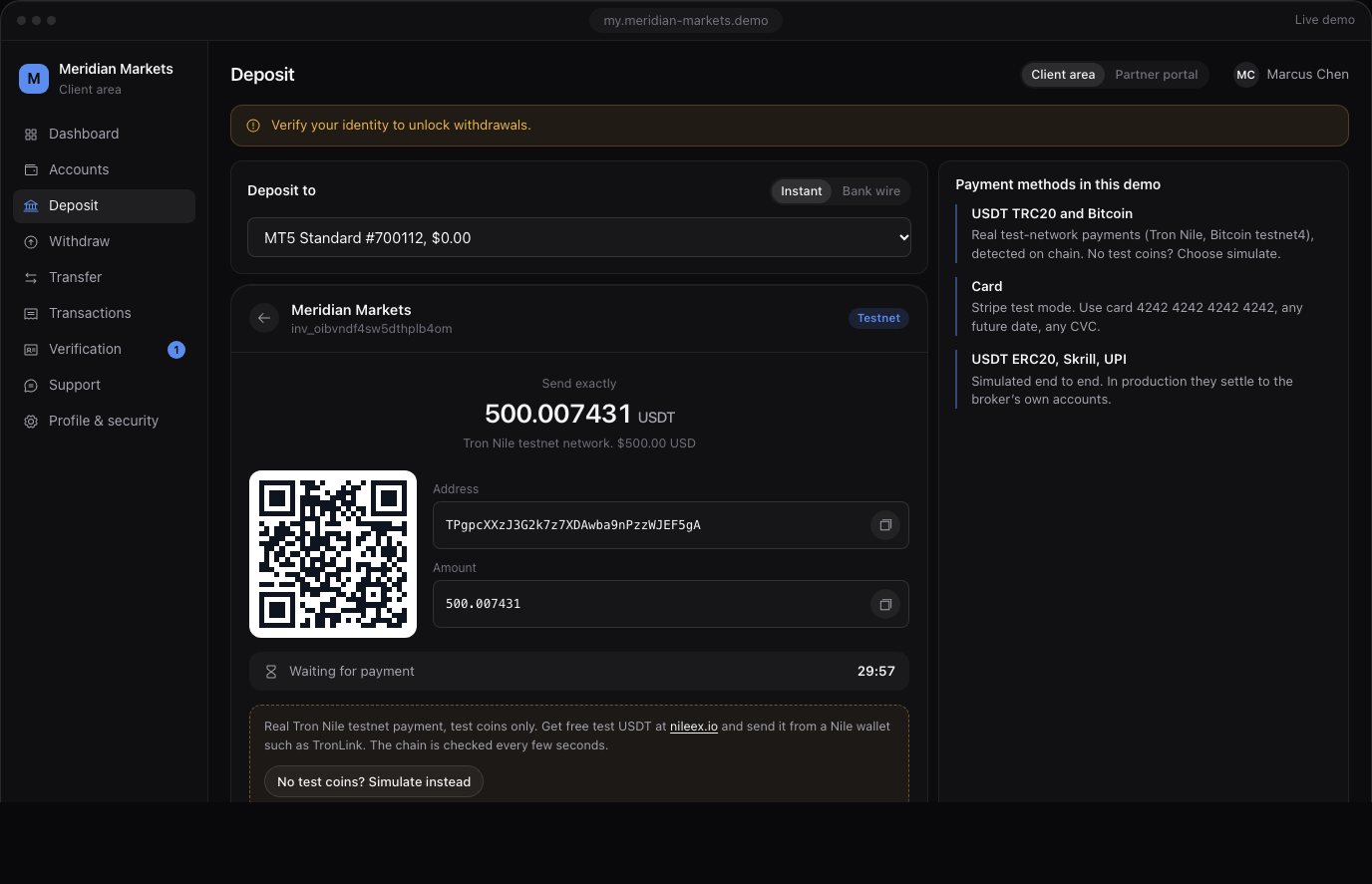Click the blue M Meridian Markets logo
The width and height of the screenshot is (1372, 884).
pos(34,78)
